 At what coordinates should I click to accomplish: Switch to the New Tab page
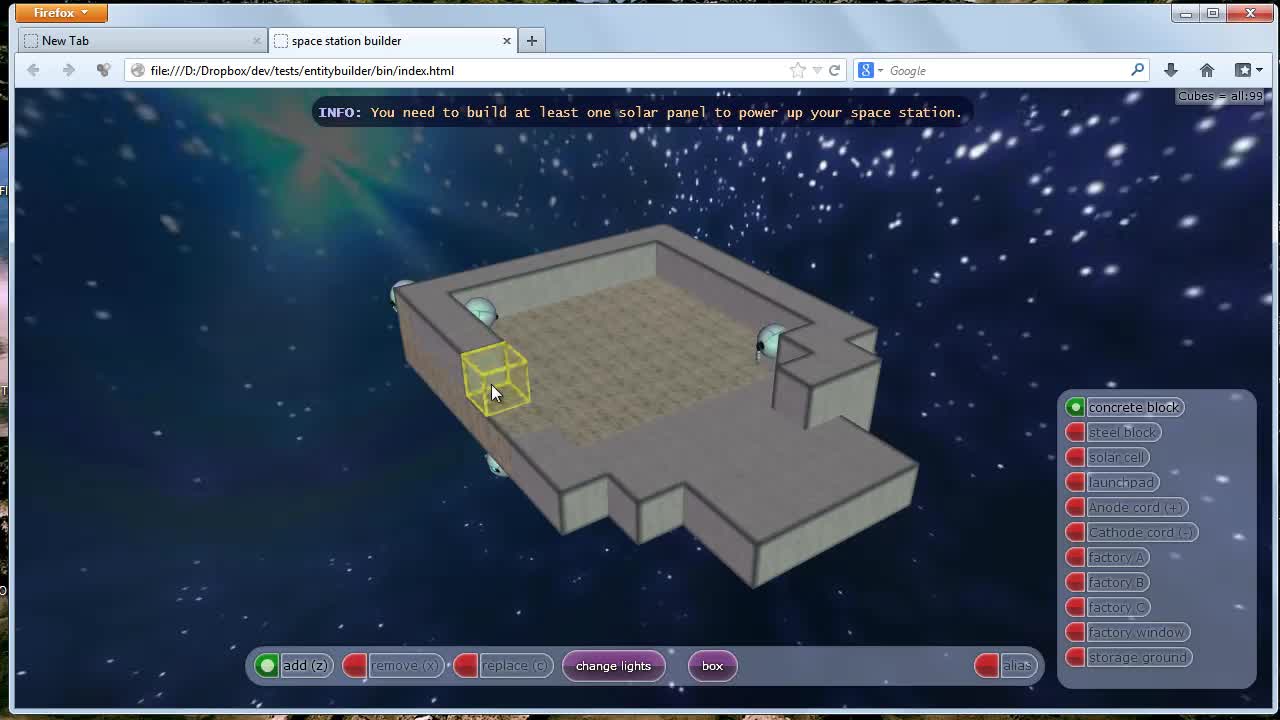click(140, 39)
